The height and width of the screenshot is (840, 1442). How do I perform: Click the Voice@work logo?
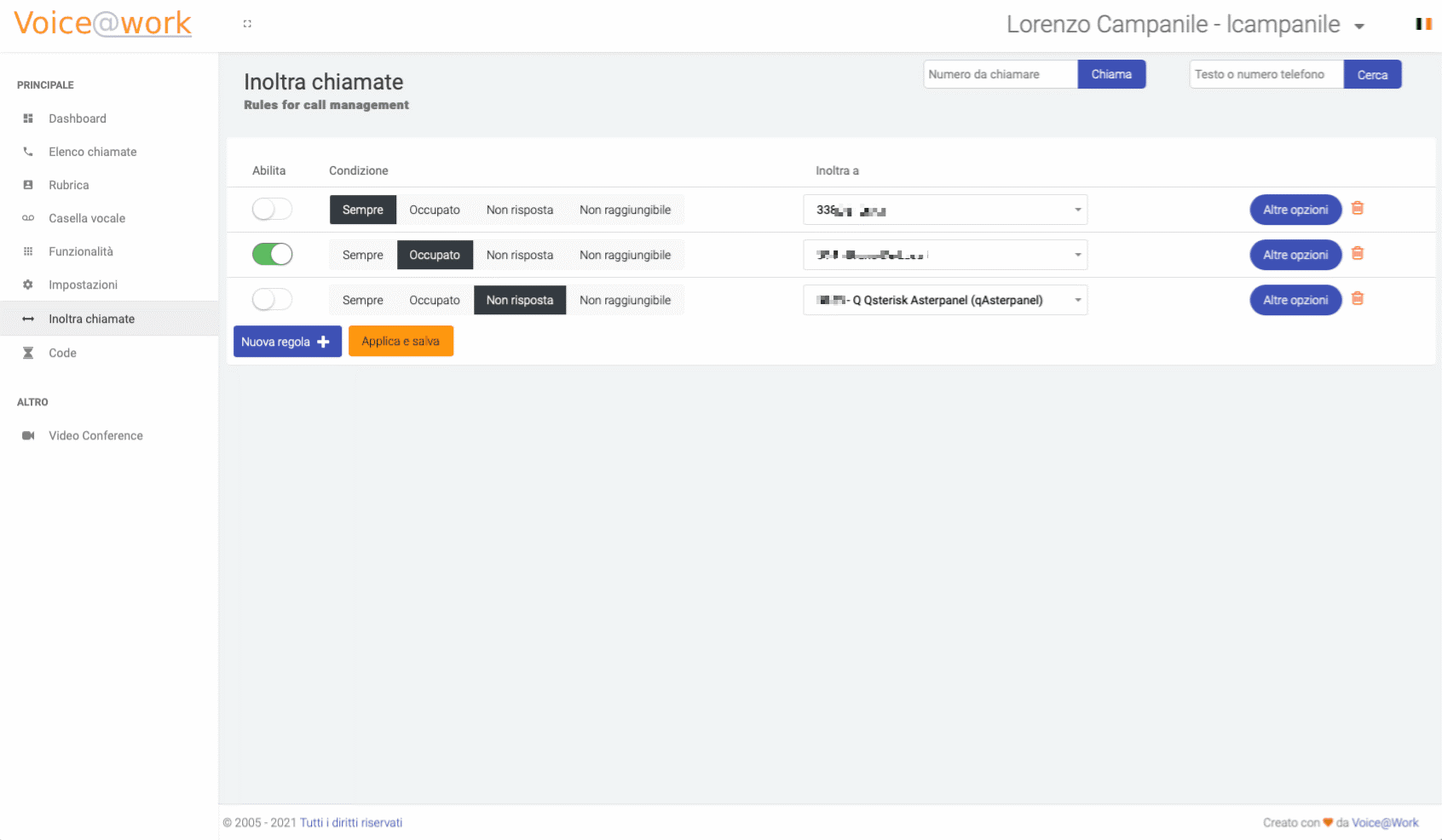click(102, 23)
